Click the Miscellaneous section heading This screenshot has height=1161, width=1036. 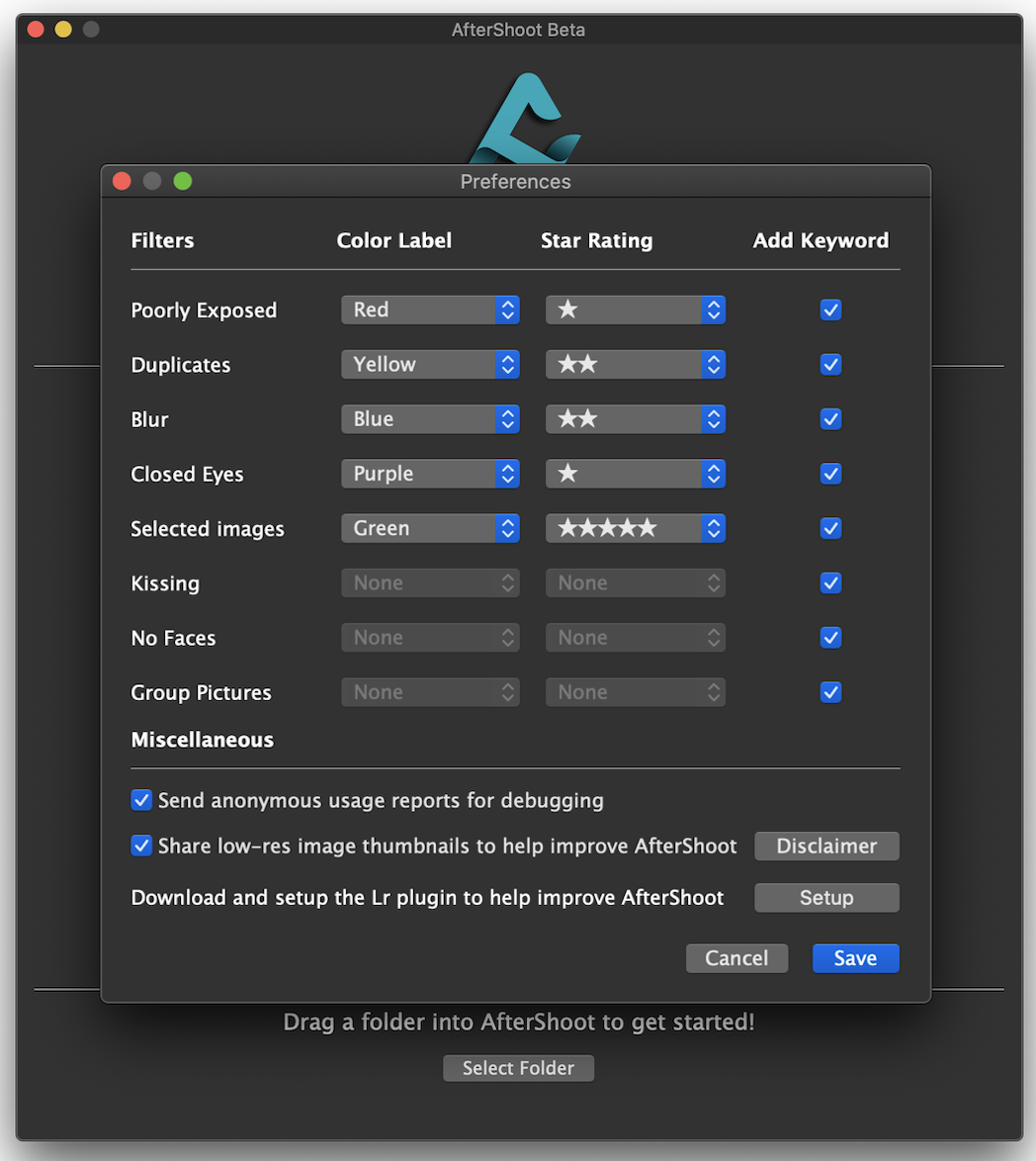202,740
